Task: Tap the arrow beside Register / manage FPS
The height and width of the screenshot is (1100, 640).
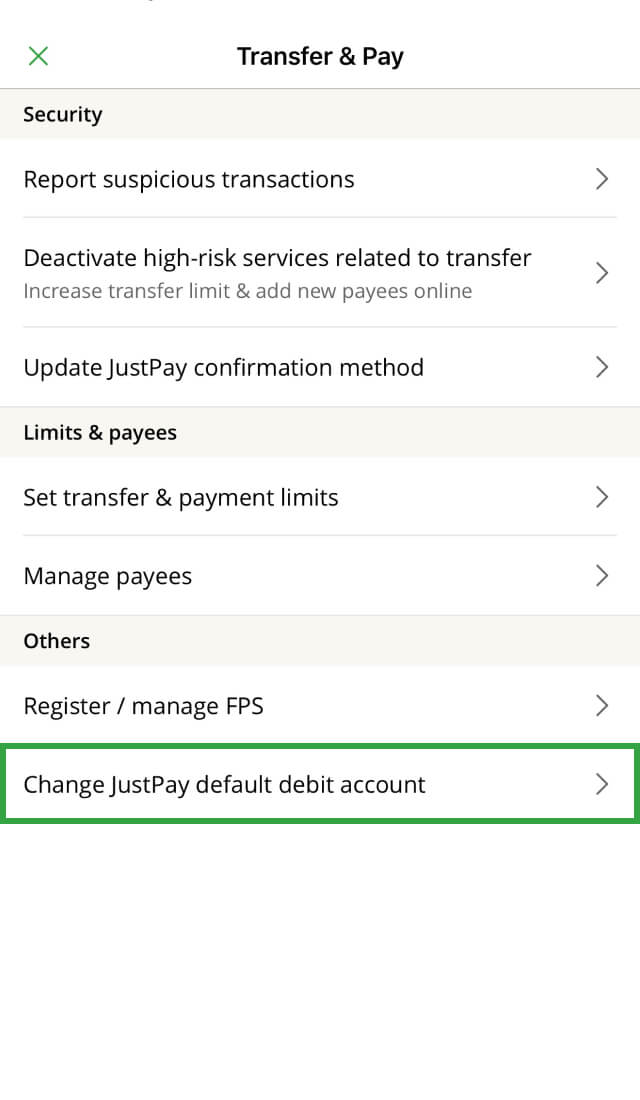Action: [601, 705]
